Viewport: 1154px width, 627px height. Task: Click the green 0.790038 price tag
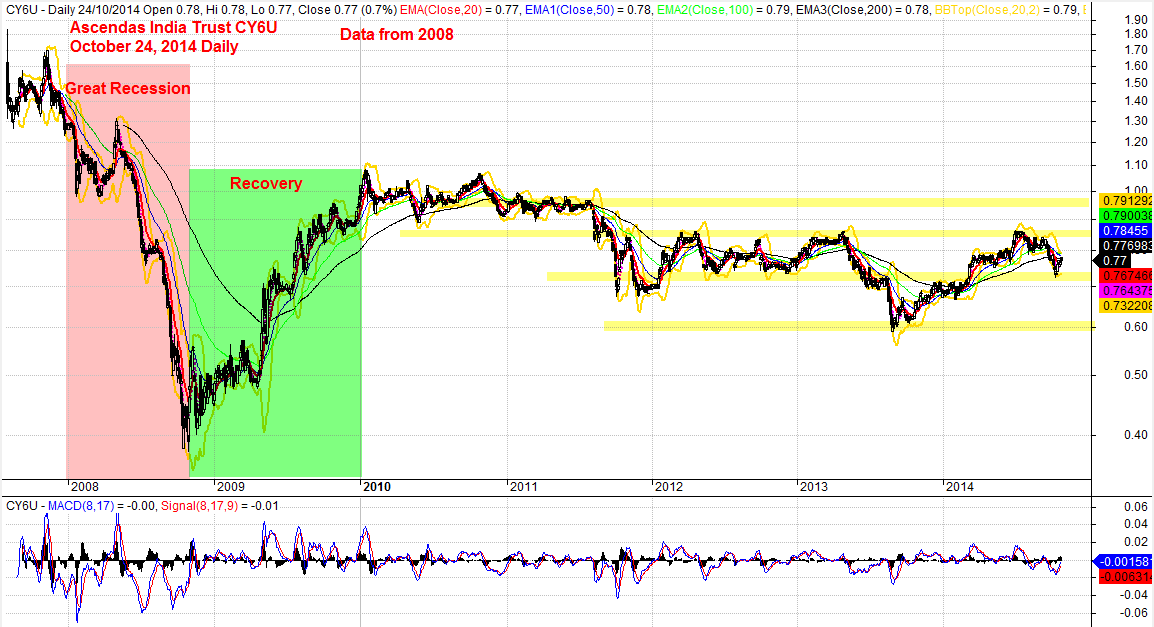(1126, 216)
